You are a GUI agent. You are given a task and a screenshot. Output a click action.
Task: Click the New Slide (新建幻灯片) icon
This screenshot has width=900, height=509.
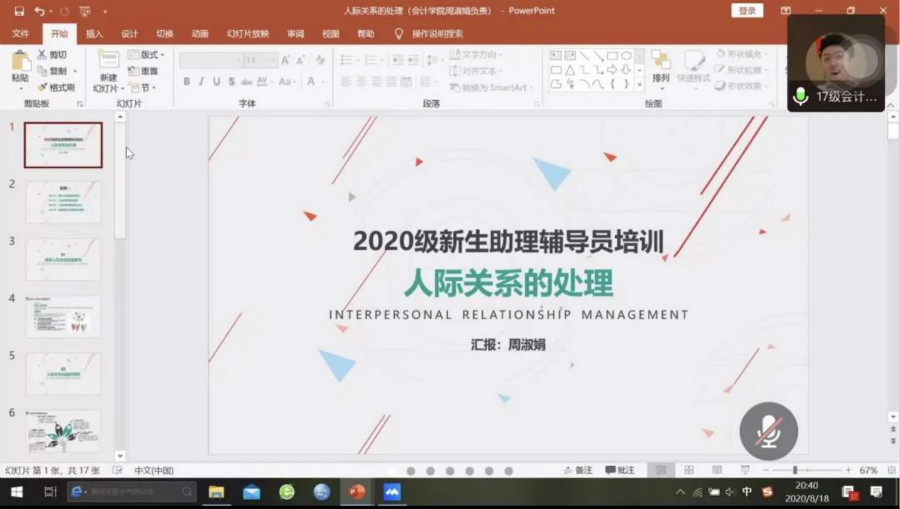[107, 66]
